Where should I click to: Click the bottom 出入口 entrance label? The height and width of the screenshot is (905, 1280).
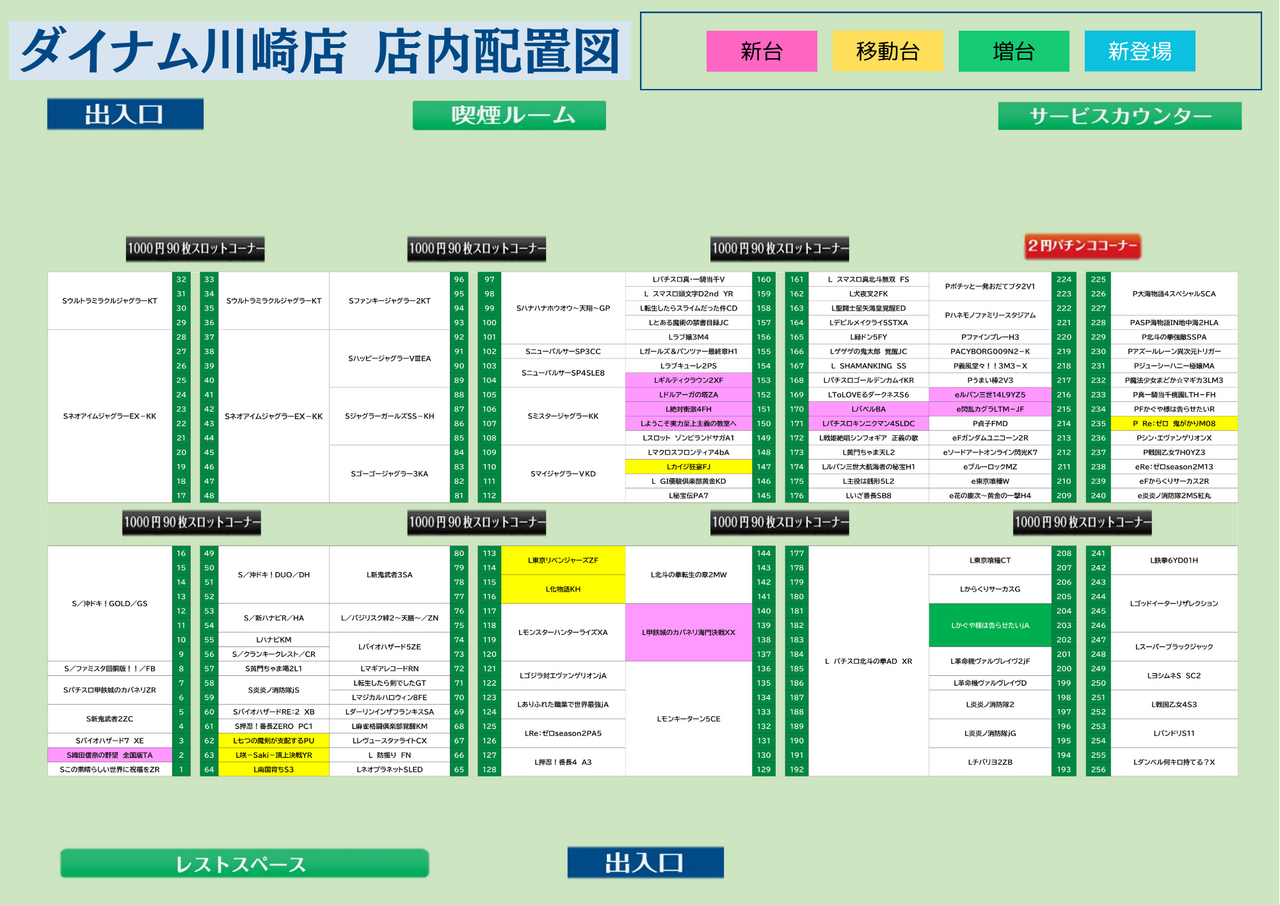(x=645, y=862)
